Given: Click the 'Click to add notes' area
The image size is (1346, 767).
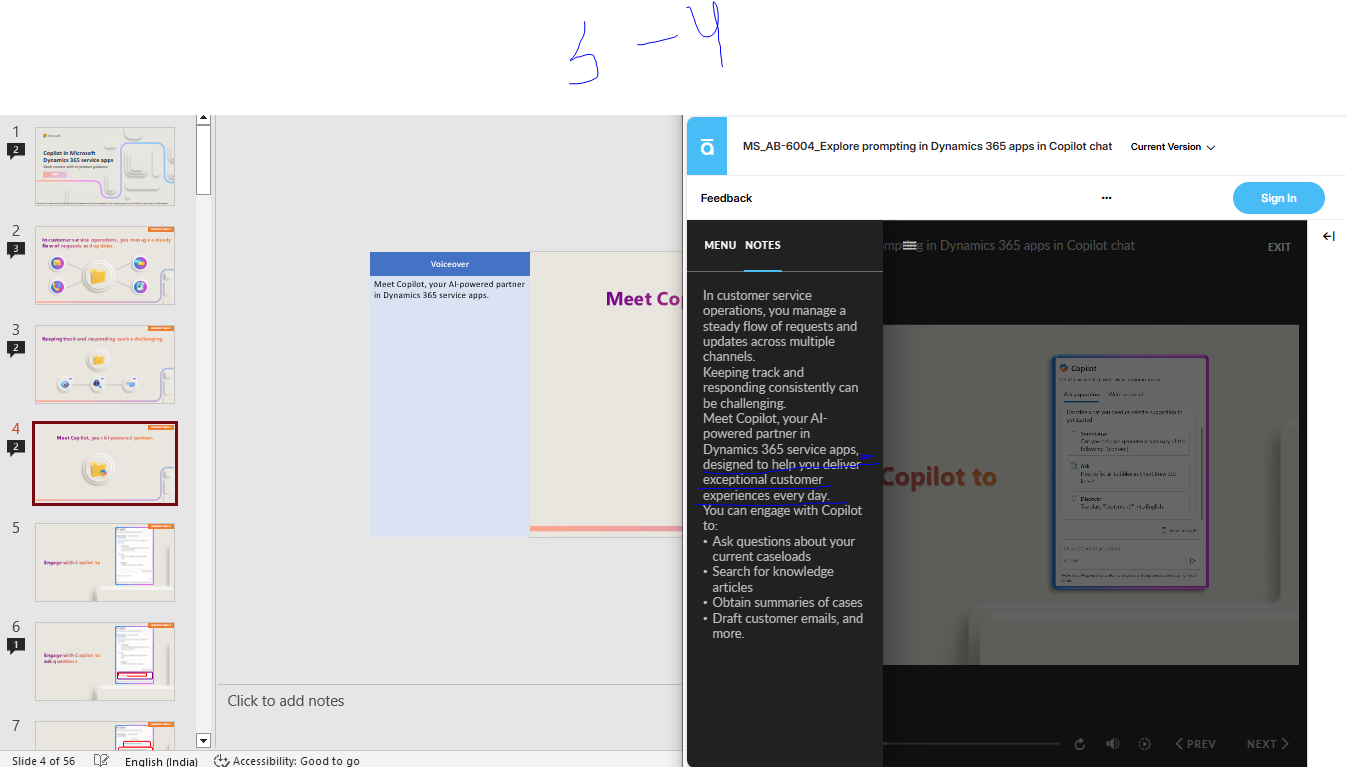Looking at the screenshot, I should [286, 700].
